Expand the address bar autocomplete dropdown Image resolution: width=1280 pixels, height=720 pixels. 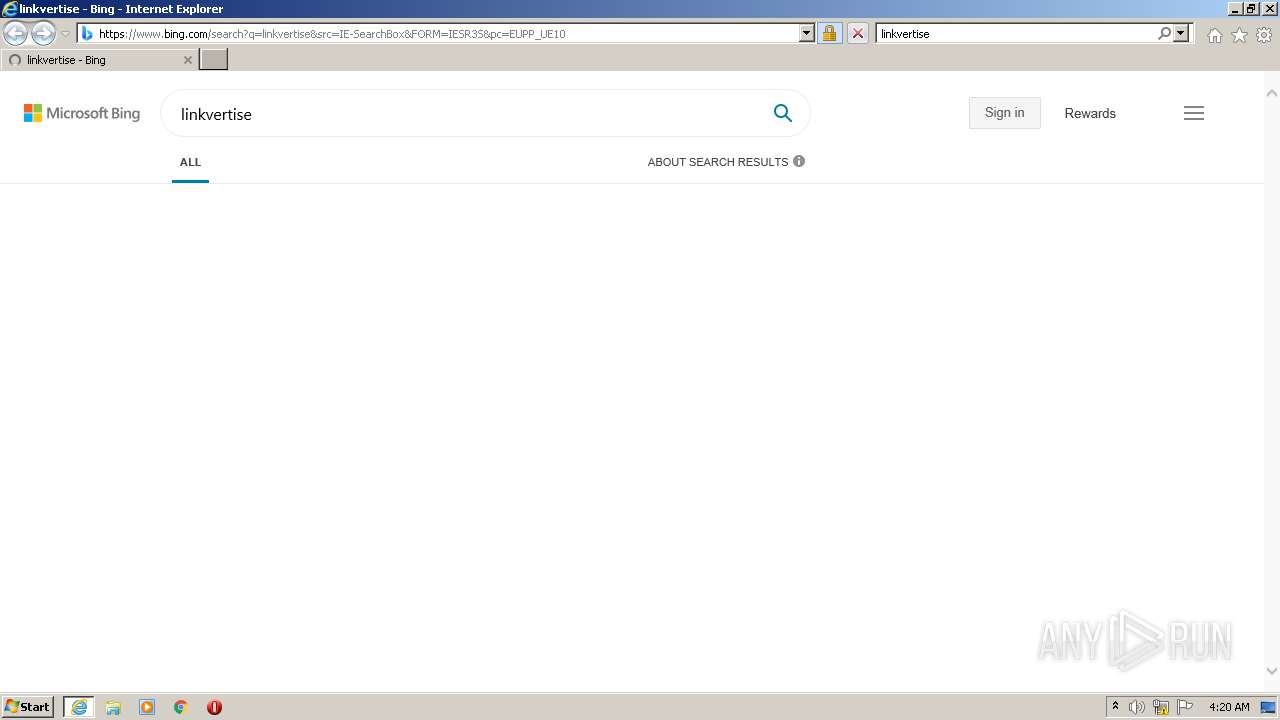807,33
